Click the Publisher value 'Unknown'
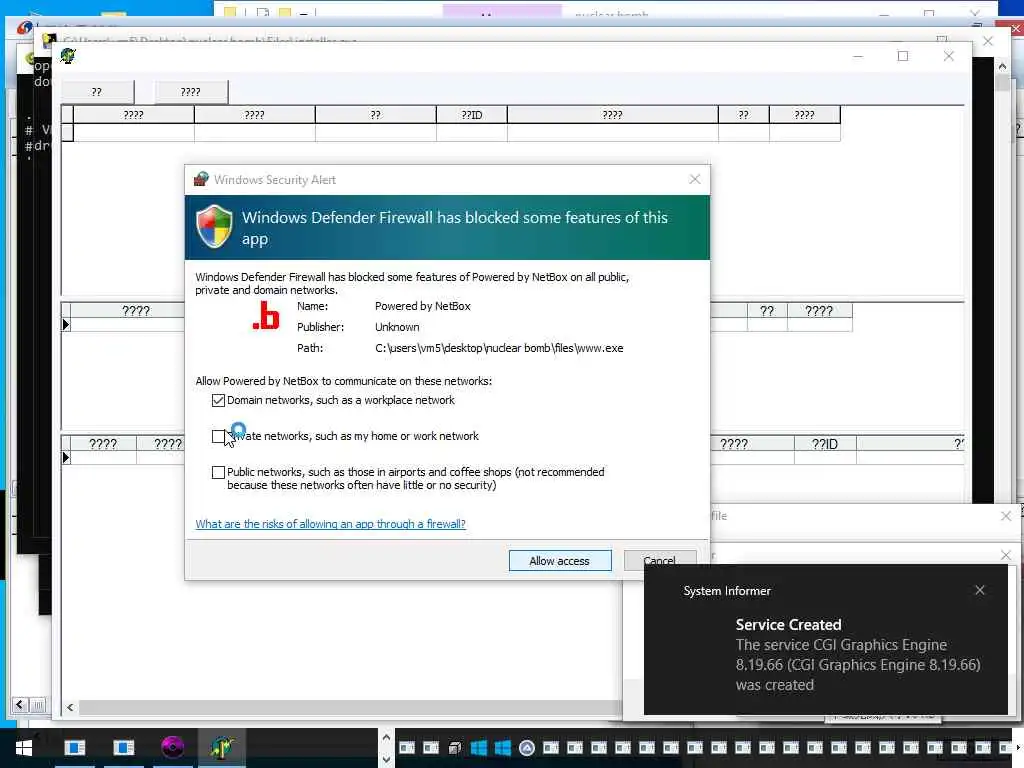Screen dimensions: 1024x768 click(397, 327)
